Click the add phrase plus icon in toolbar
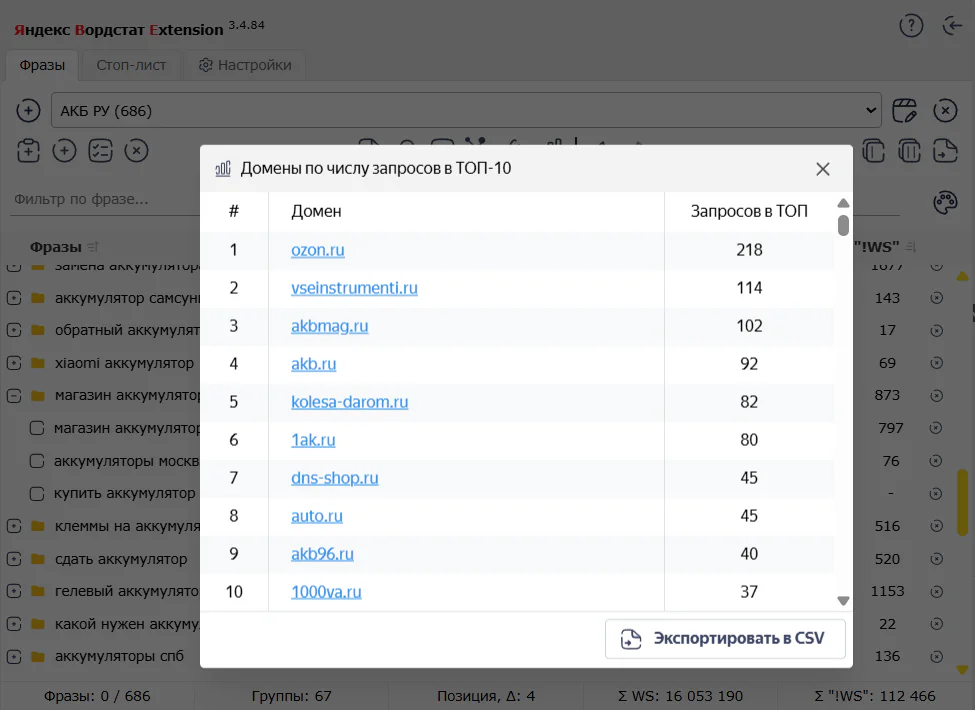This screenshot has width=975, height=710. [64, 150]
